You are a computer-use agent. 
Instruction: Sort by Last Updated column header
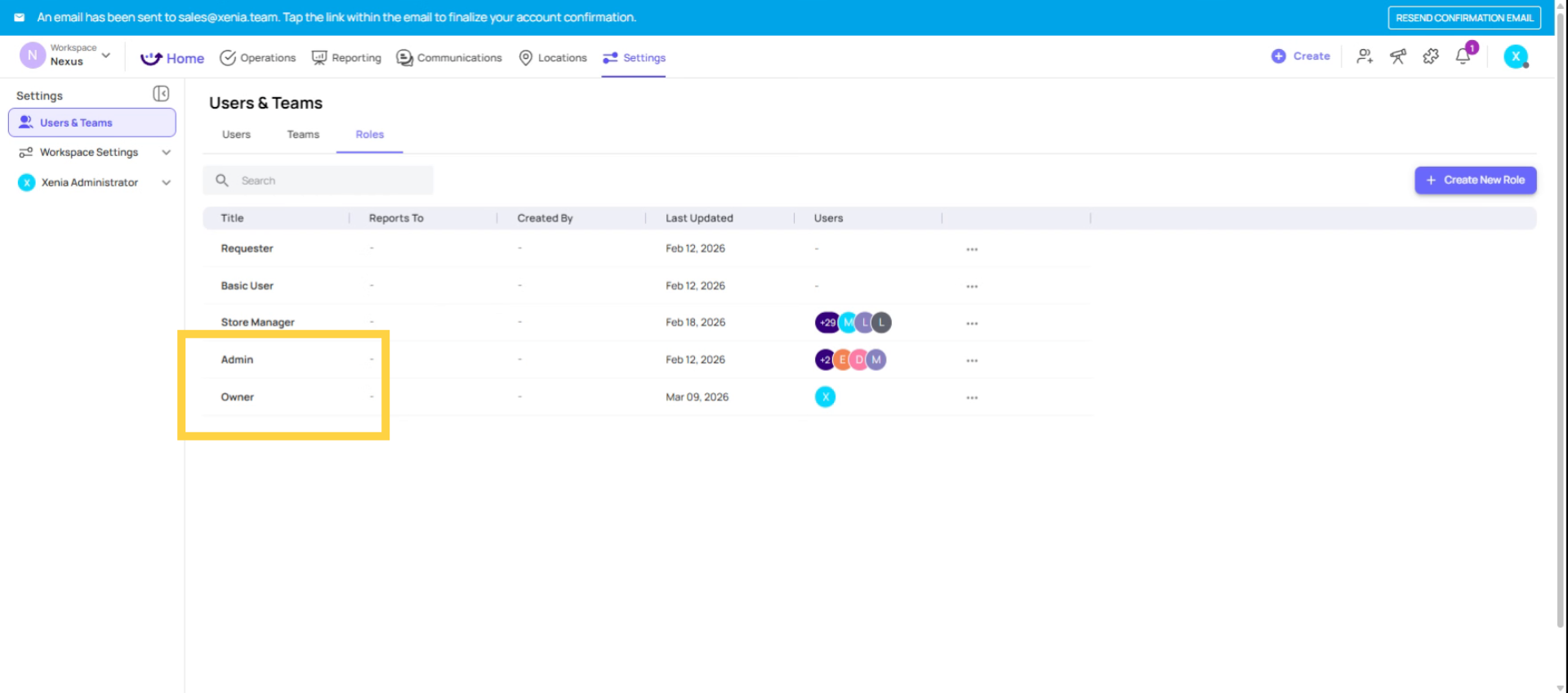[699, 218]
